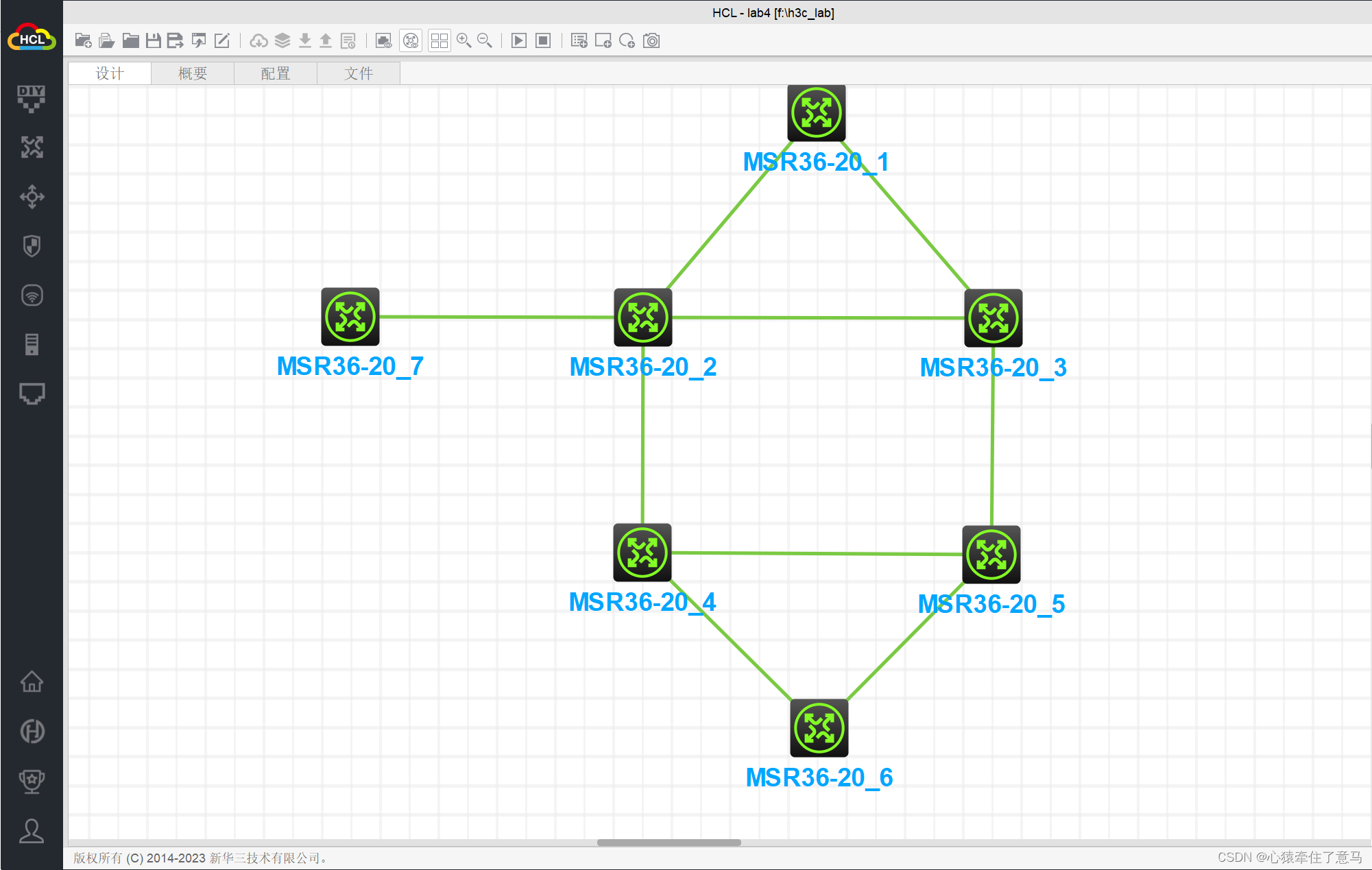The height and width of the screenshot is (870, 1372).
Task: Select router MSR36-20_7 on canvas
Action: (x=350, y=317)
